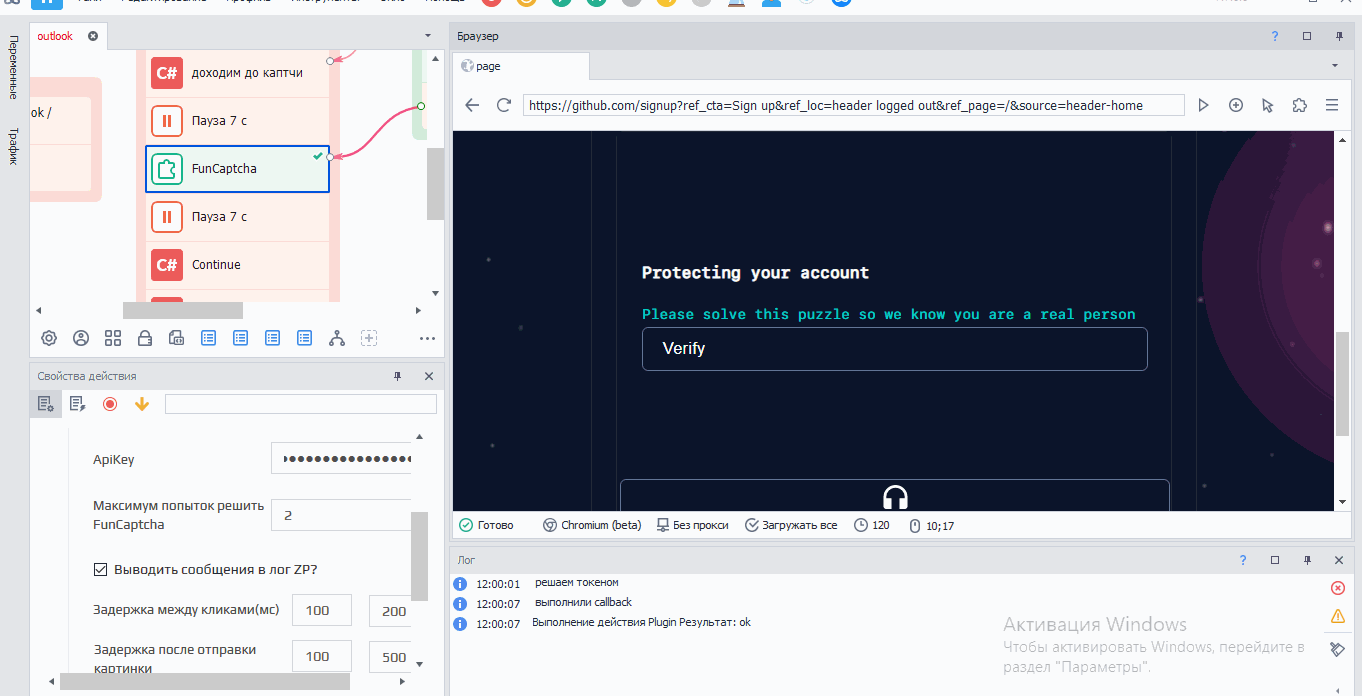Select the Continue C# action block
Screen dimensions: 1362x696
point(237,265)
